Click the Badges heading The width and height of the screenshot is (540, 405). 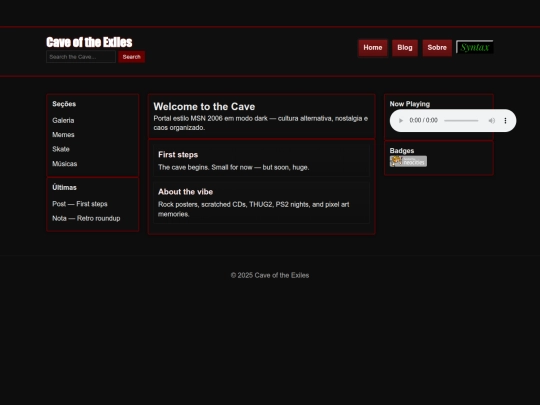(x=402, y=150)
